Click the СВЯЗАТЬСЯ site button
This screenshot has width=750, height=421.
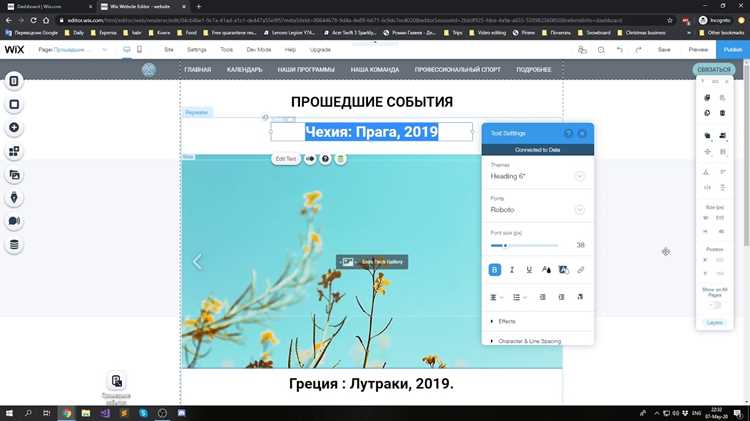tap(714, 69)
